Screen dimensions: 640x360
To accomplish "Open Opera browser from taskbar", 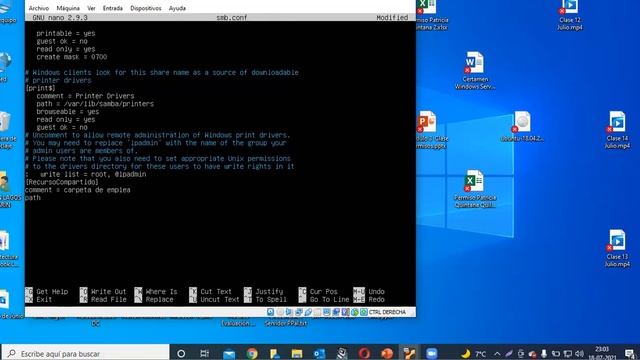I will tap(364, 353).
